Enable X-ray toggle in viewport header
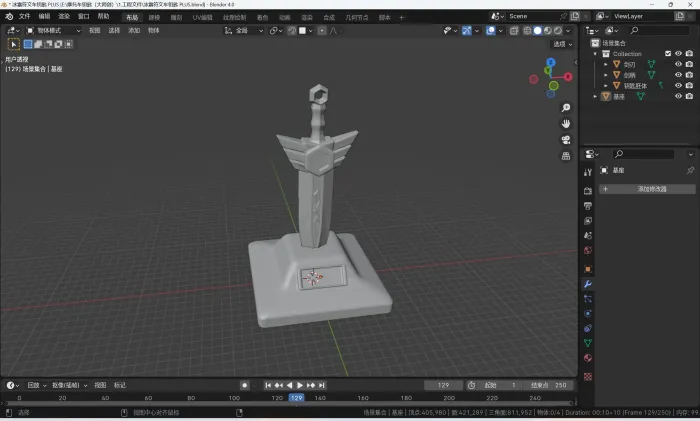The height and width of the screenshot is (421, 700). coord(512,31)
